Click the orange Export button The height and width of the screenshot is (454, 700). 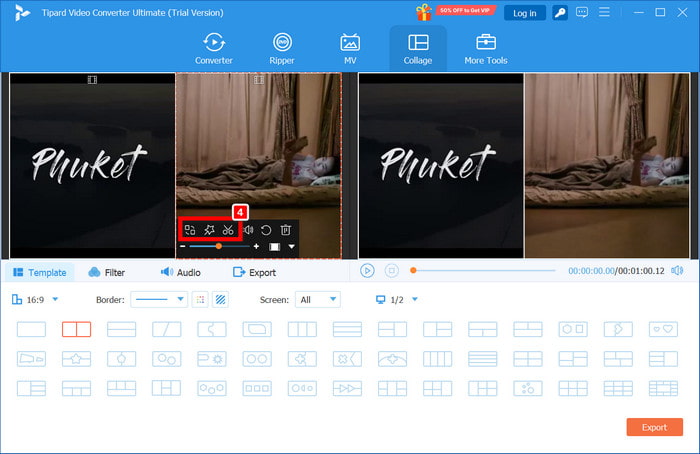click(654, 427)
